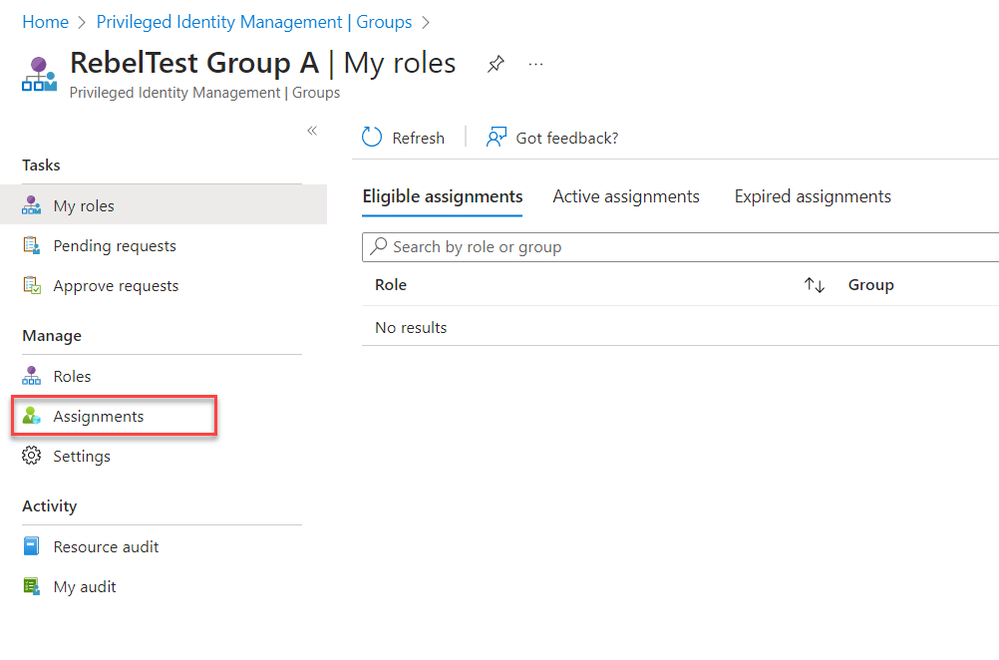Go to Home breadcrumb link
The height and width of the screenshot is (660, 999).
45,22
